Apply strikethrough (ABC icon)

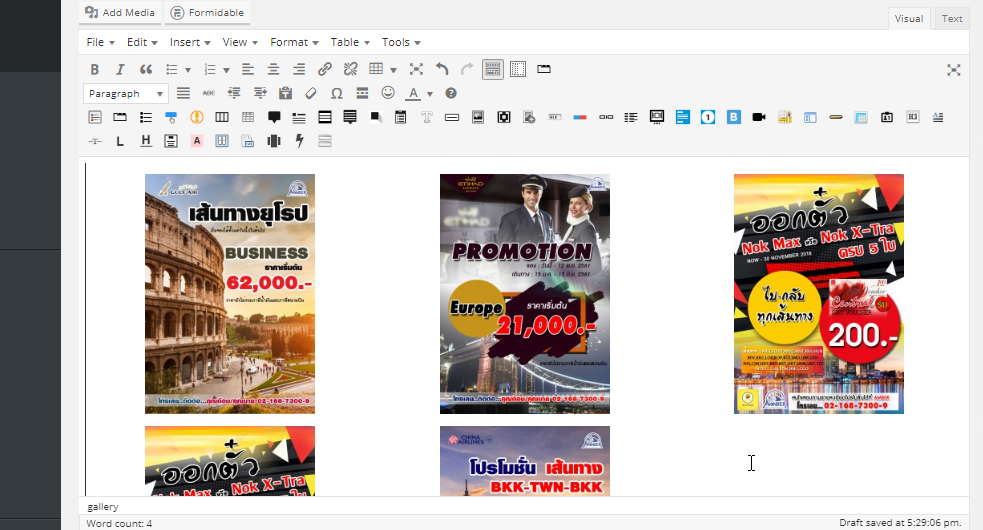pos(209,93)
